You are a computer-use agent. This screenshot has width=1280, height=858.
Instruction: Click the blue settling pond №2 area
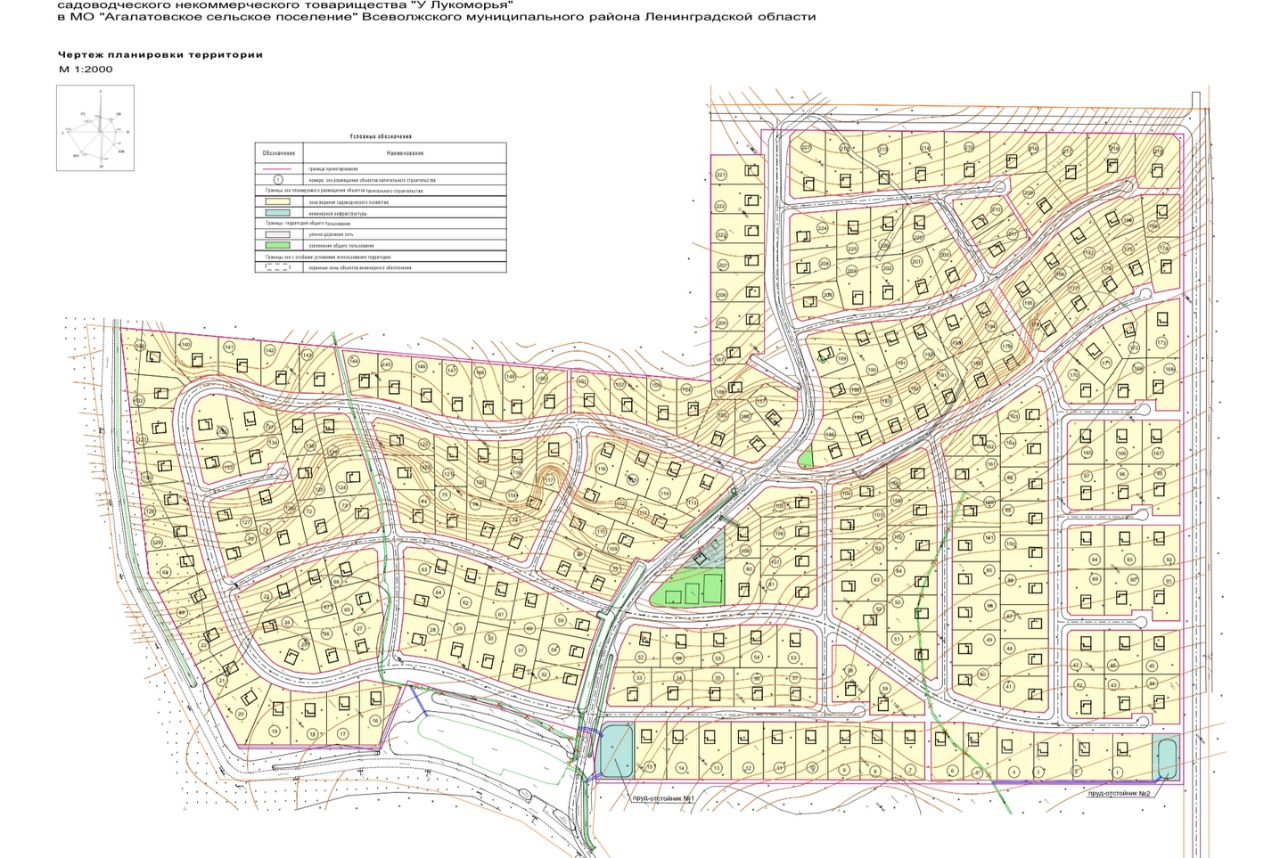coord(1167,759)
